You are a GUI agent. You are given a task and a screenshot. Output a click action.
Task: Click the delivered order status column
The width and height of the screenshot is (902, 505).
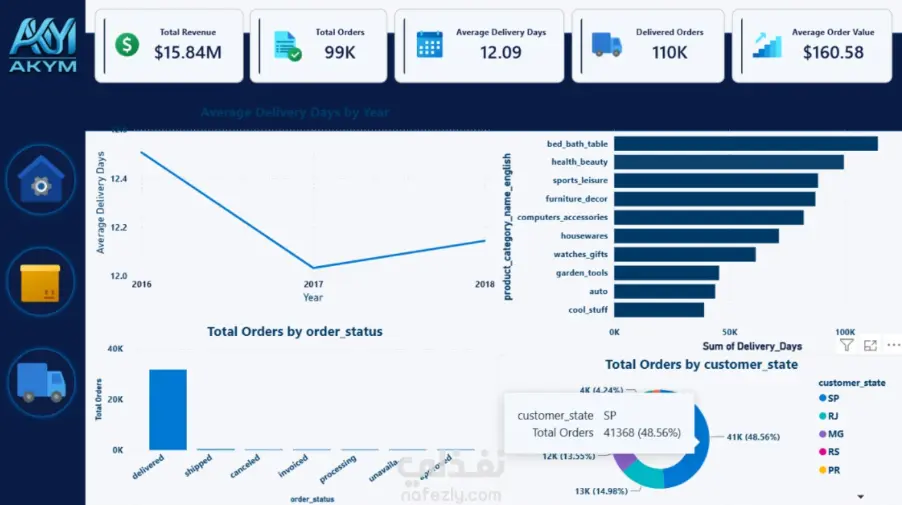[x=167, y=410]
